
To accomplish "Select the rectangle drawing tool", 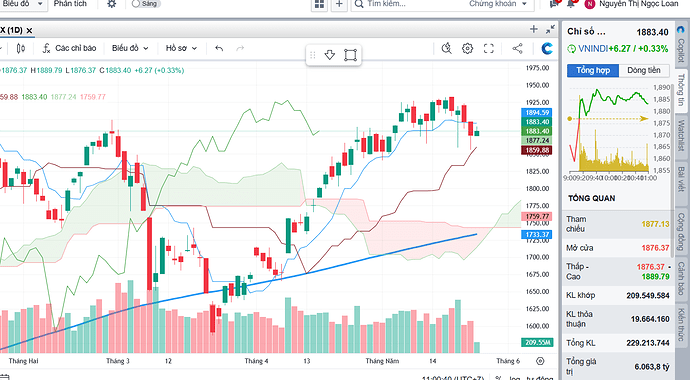I will point(350,55).
